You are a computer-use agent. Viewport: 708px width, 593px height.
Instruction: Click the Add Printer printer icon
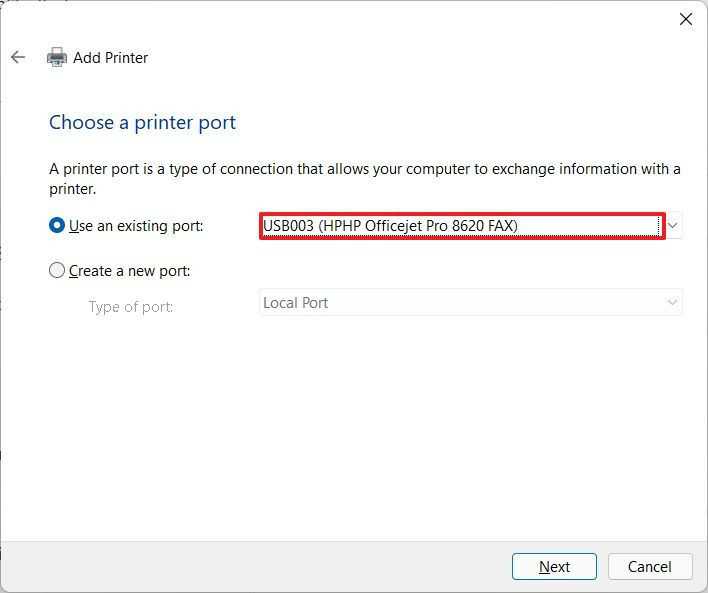click(57, 57)
